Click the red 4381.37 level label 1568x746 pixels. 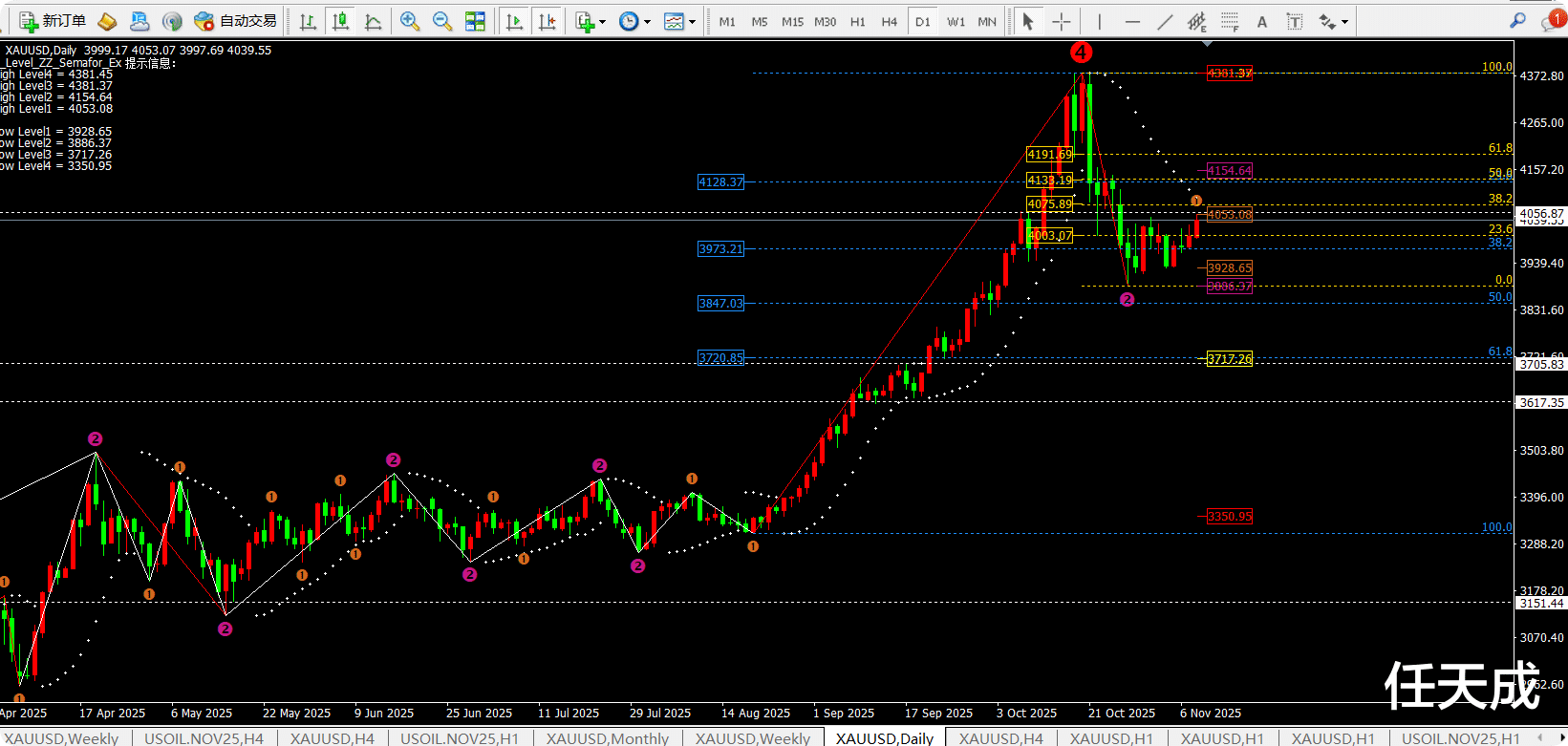click(1229, 73)
